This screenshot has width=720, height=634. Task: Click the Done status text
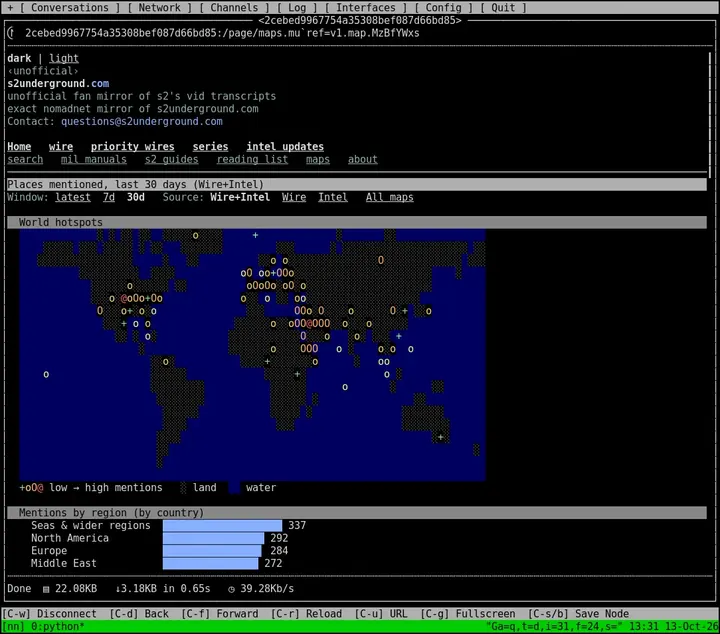click(x=19, y=589)
